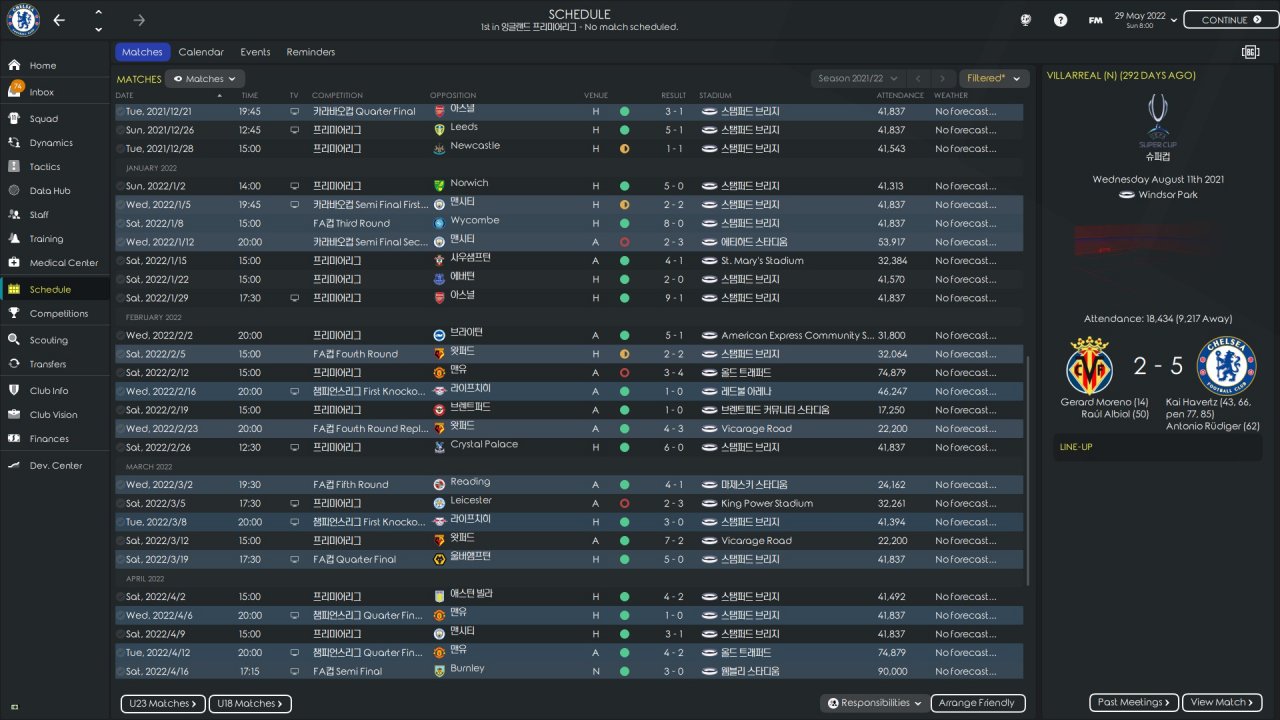Open the Staff sidebar icon
Viewport: 1280px width, 720px height.
14,214
